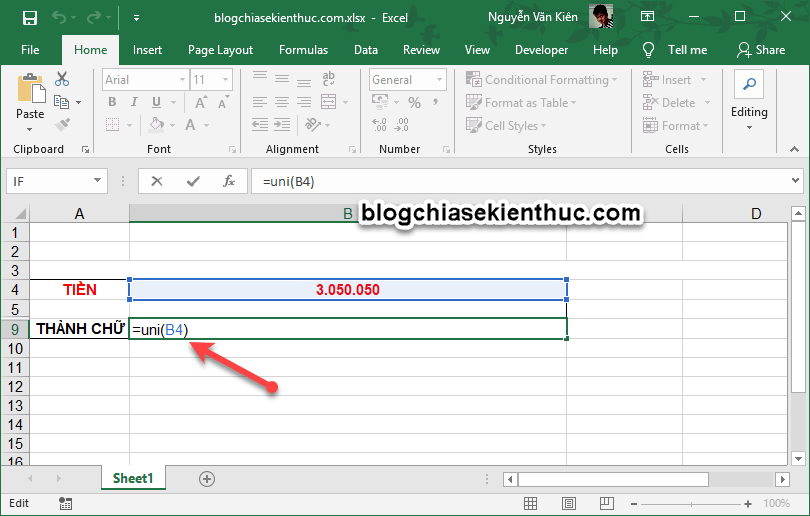This screenshot has width=810, height=516.
Task: Open the Font Color A dropdown arrow
Action: tap(207, 125)
